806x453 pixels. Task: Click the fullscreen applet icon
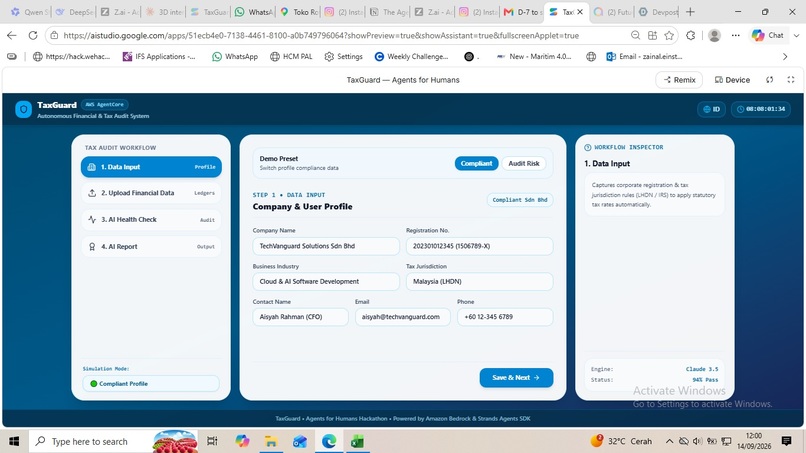coord(791,80)
